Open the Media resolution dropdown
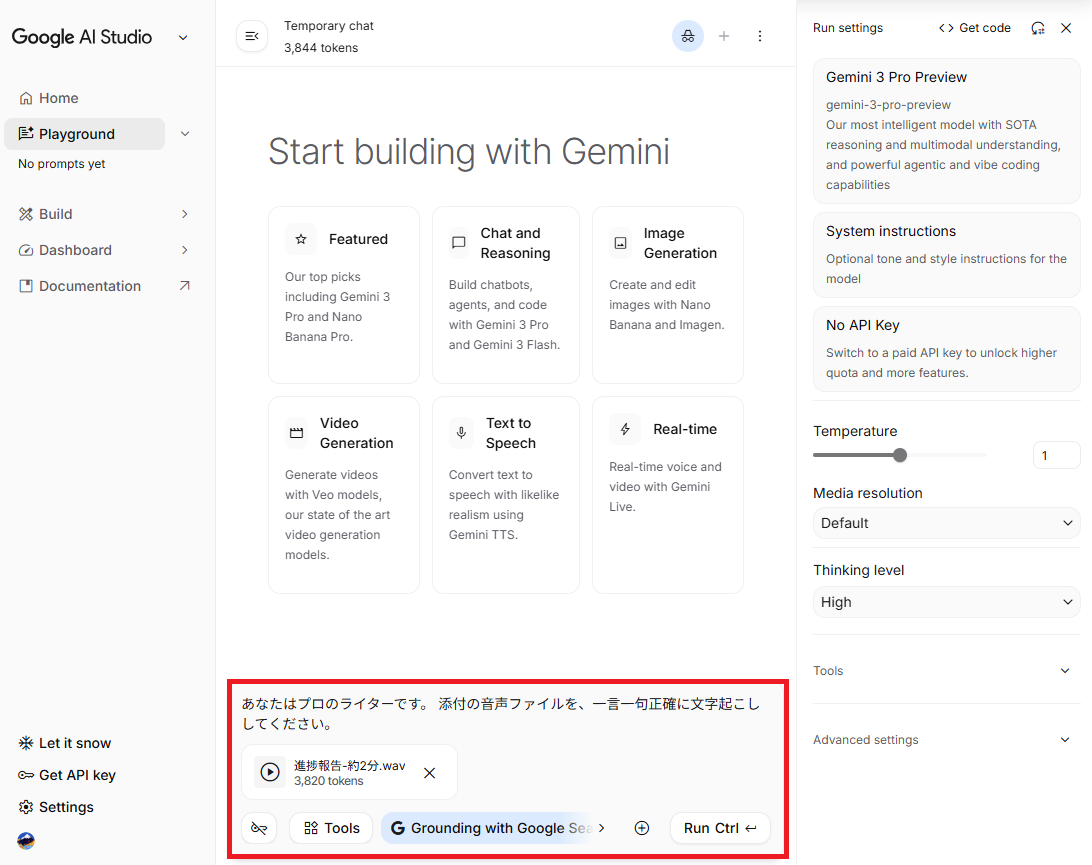 pyautogui.click(x=946, y=523)
